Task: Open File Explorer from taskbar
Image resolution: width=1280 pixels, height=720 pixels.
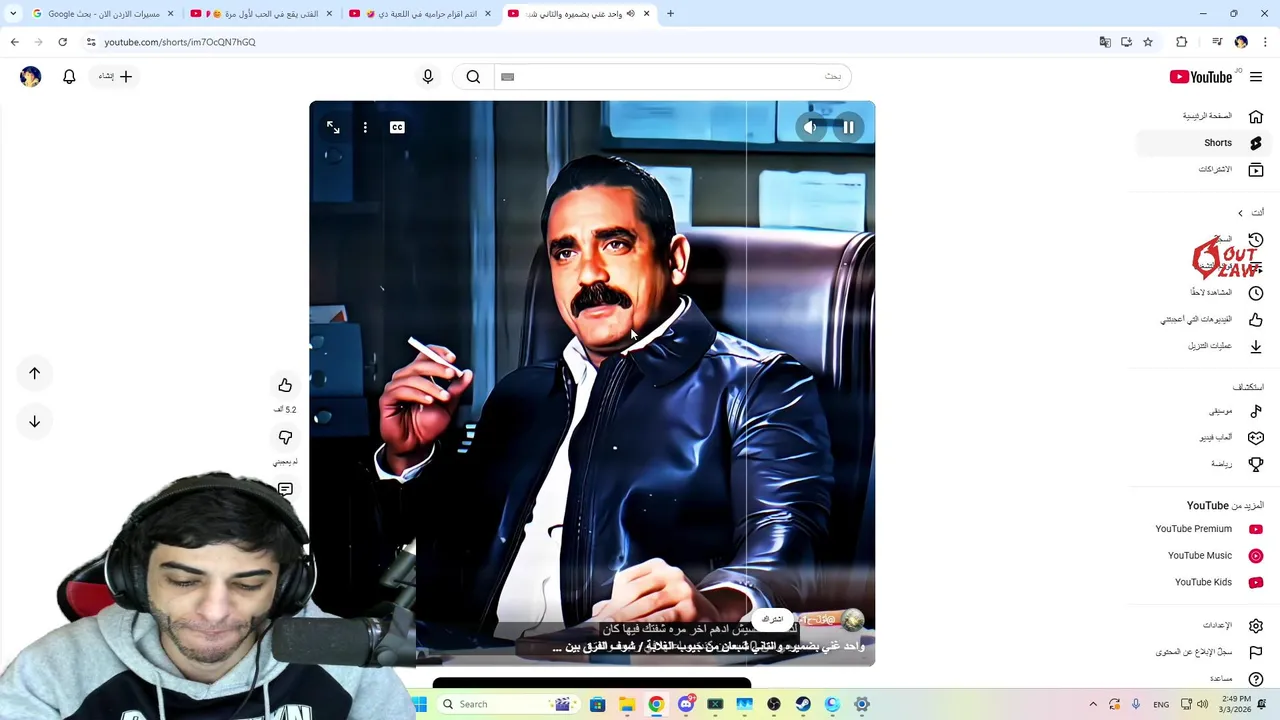Action: [627, 704]
